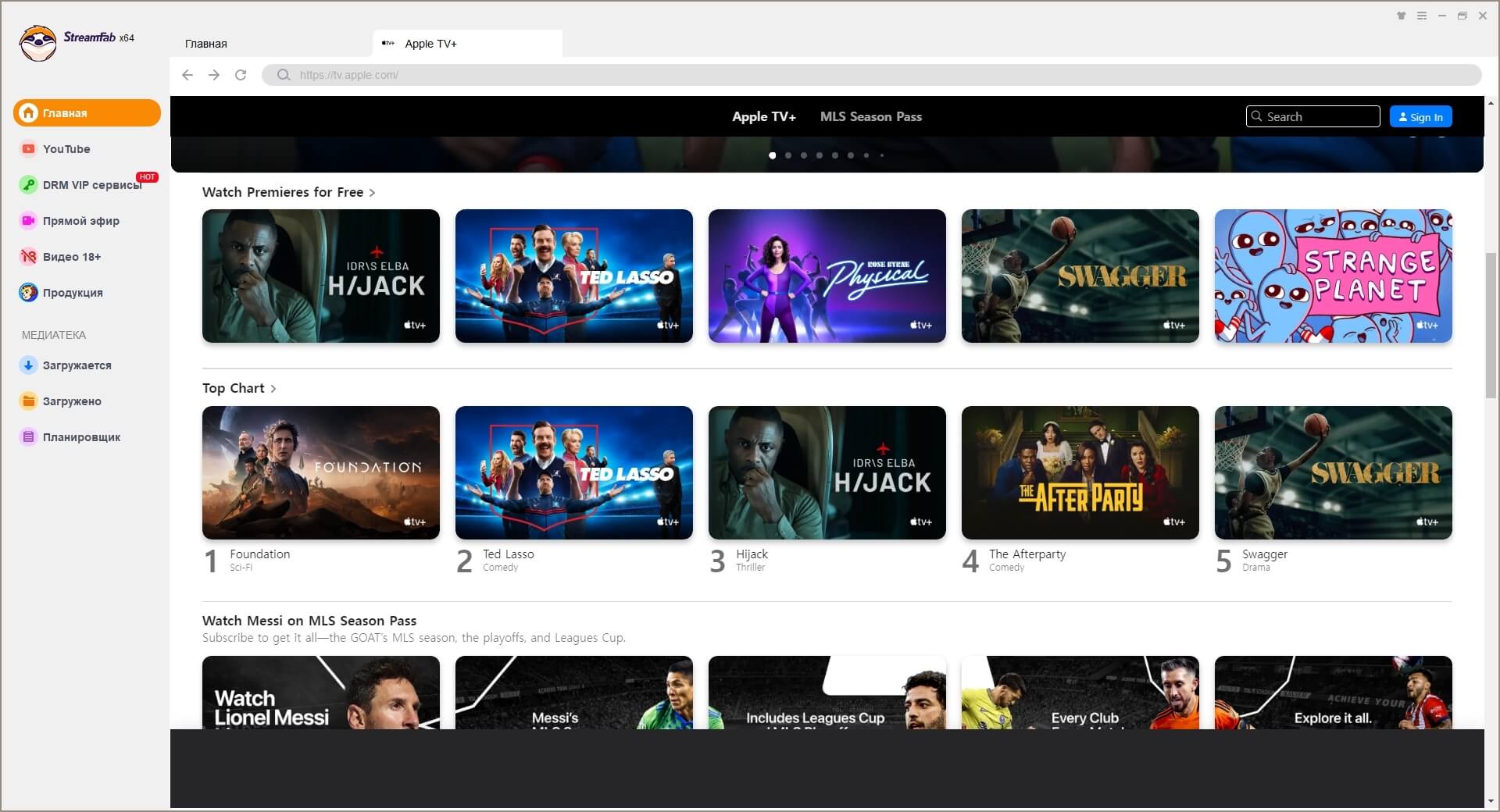Open Видео 18+ sidebar icon

[x=28, y=257]
